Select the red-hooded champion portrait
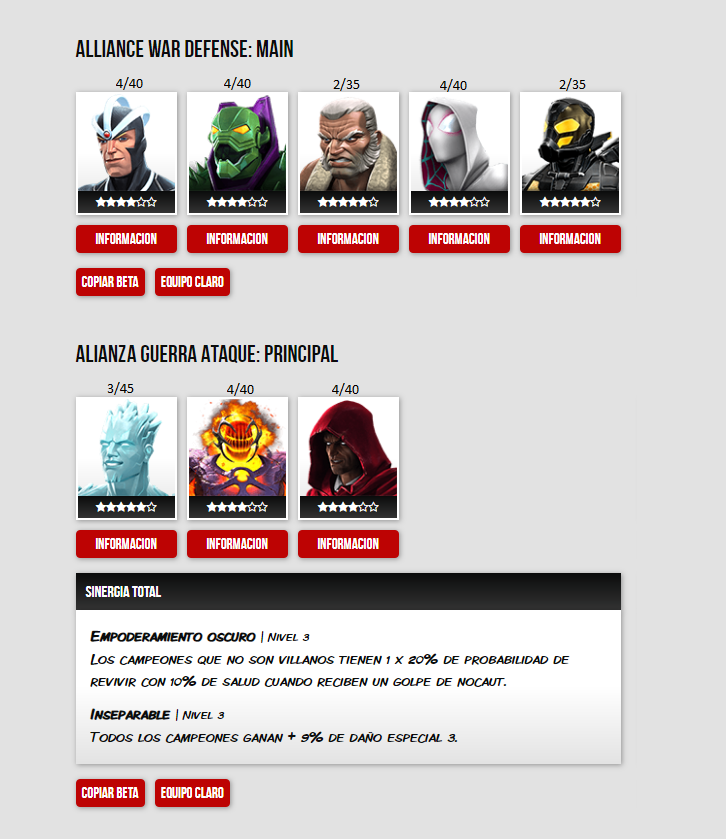 (x=348, y=458)
